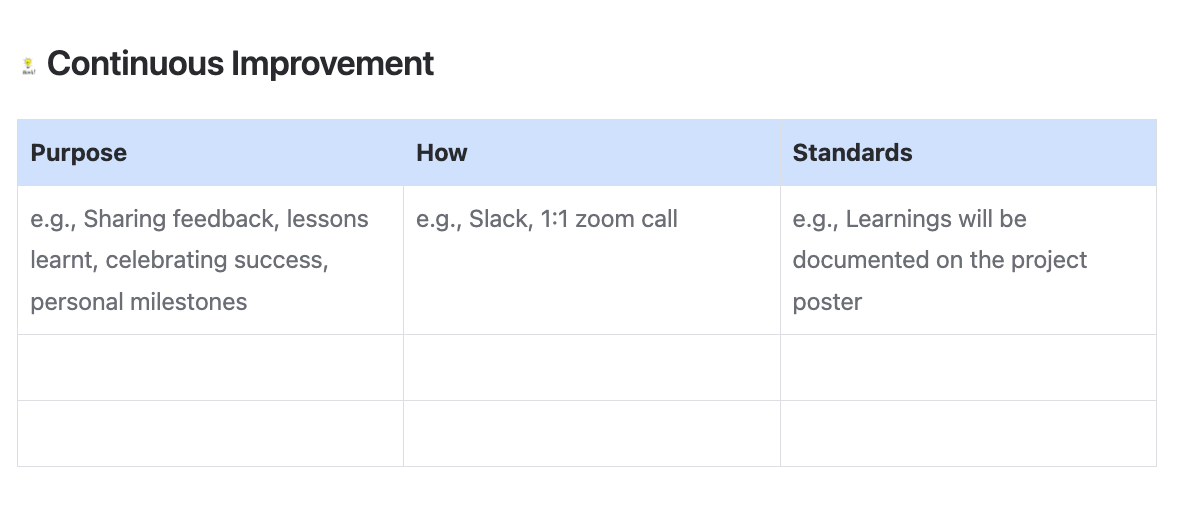The image size is (1192, 514).
Task: Click the 'learnt, celebrating success,' text line
Action: tap(179, 260)
